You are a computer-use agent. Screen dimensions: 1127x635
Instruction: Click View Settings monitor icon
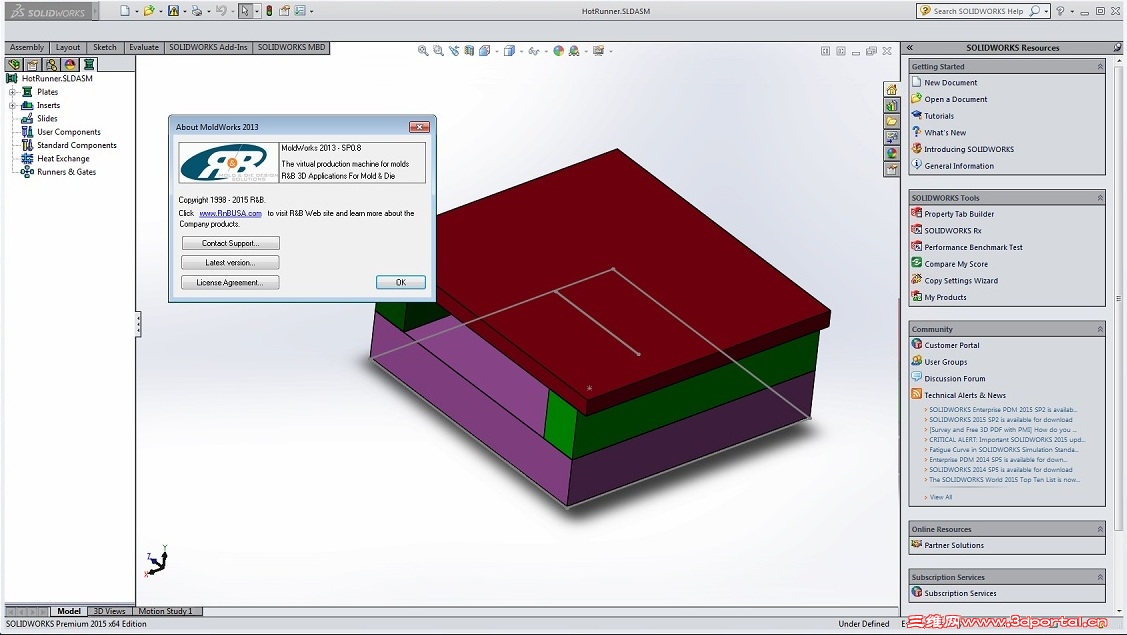(x=598, y=51)
